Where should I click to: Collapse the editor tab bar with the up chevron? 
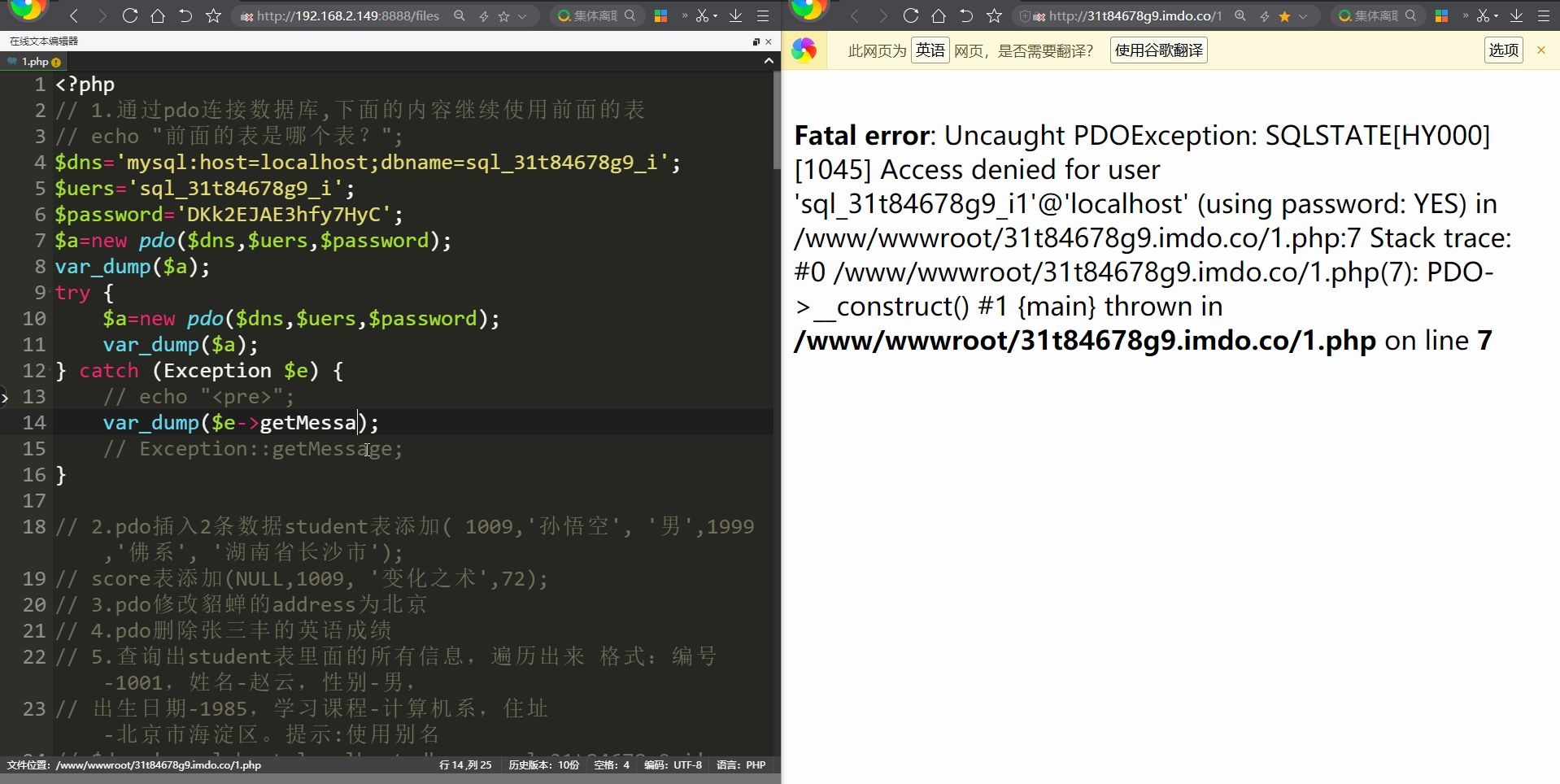click(x=769, y=61)
